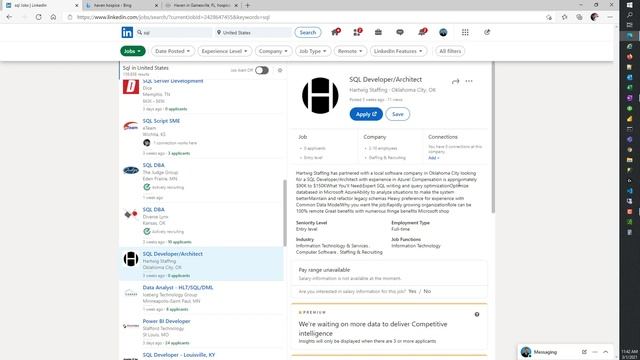Image resolution: width=640 pixels, height=360 pixels.
Task: Click the Apply button
Action: (x=366, y=114)
